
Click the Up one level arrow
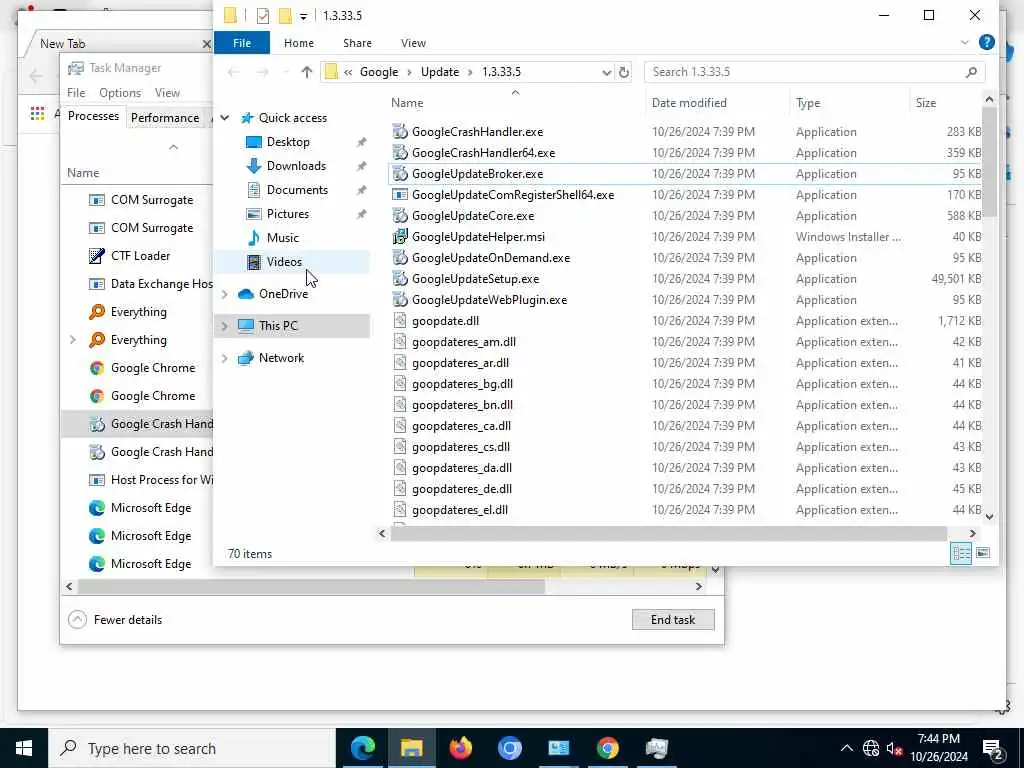coord(306,72)
